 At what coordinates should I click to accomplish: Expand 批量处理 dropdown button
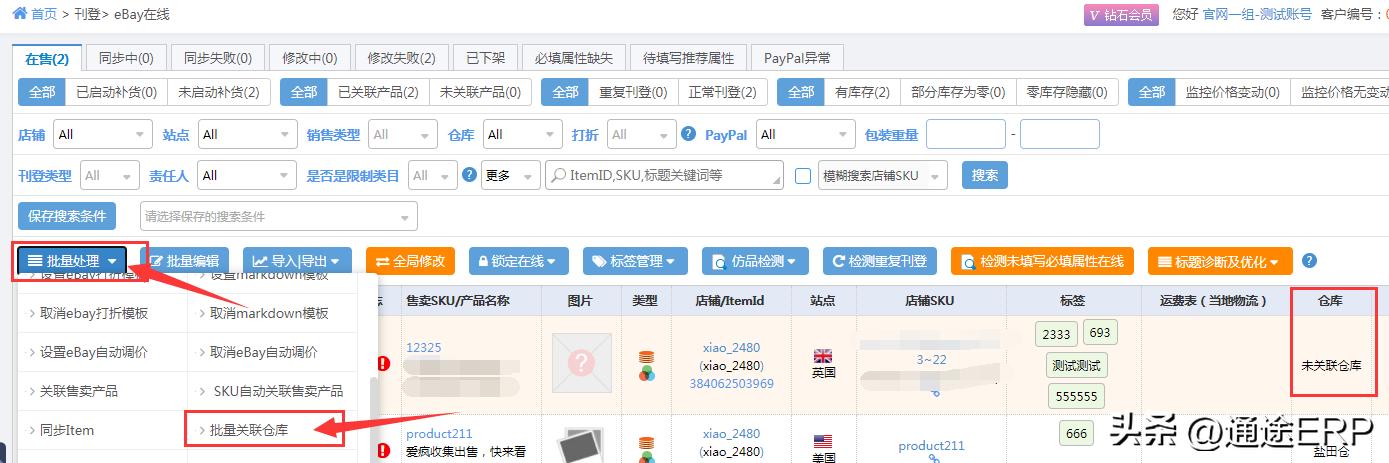pos(72,261)
